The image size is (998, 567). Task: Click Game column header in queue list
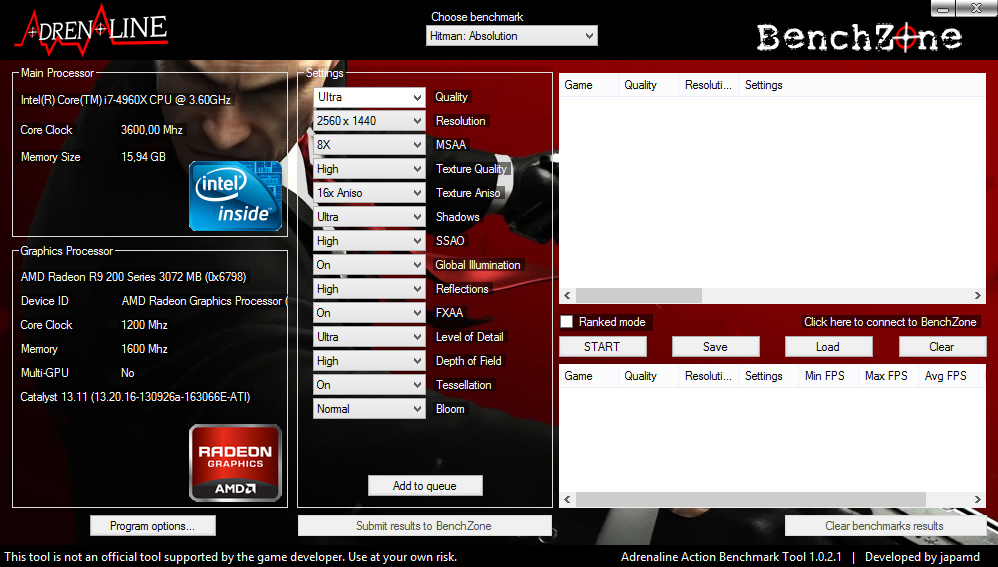[588, 85]
